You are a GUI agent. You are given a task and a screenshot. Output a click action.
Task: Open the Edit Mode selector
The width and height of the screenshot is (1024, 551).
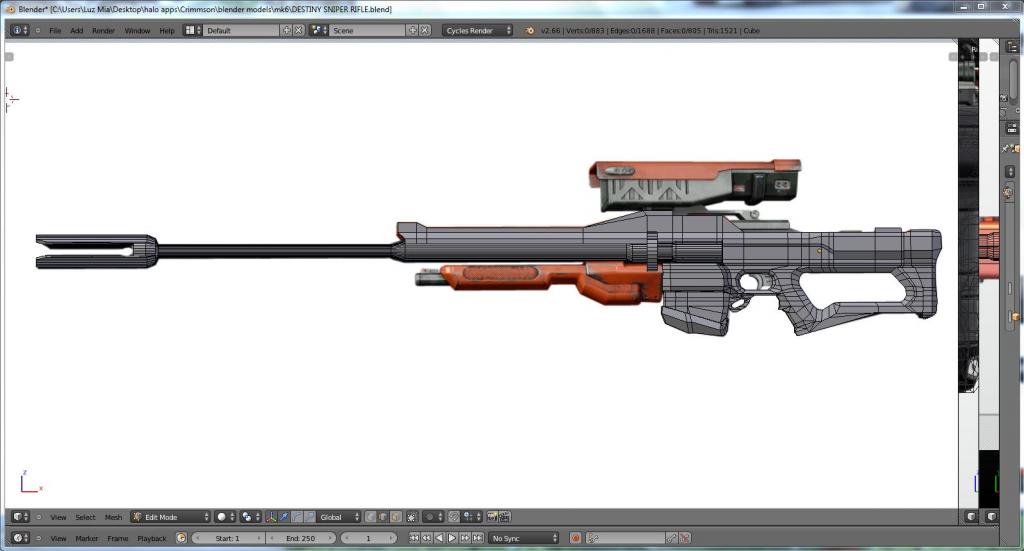click(170, 516)
